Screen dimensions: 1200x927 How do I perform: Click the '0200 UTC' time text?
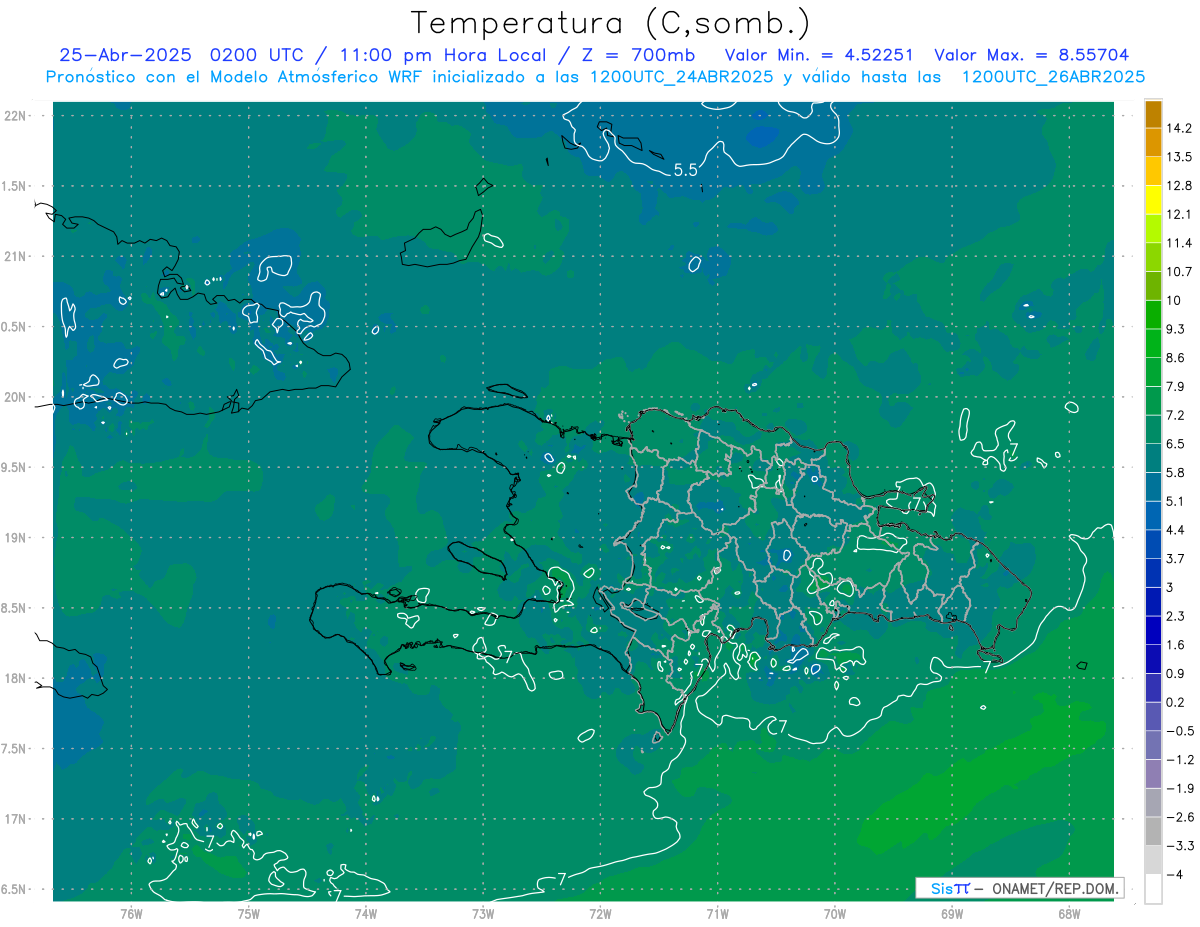click(x=258, y=55)
